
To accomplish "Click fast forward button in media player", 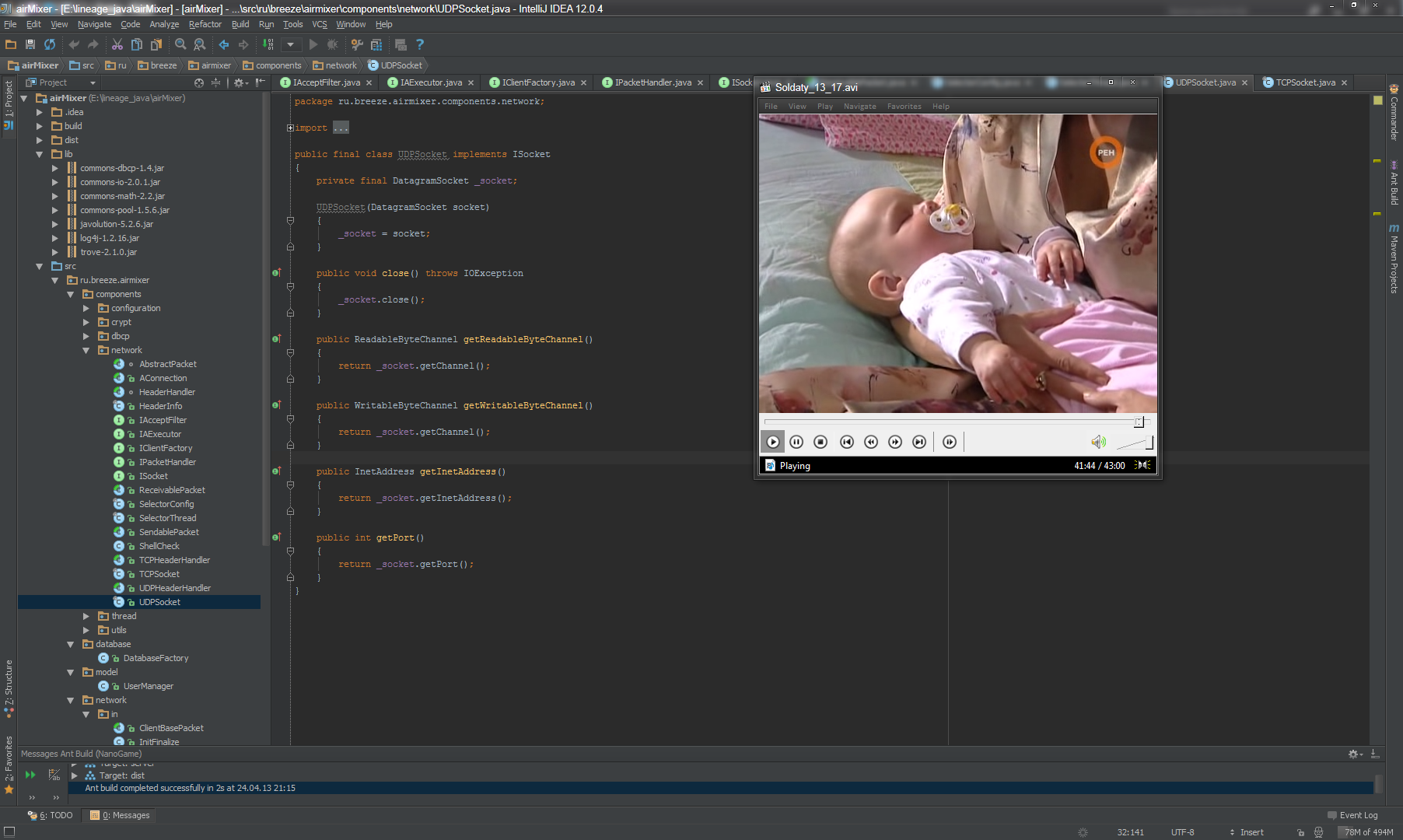I will [895, 442].
